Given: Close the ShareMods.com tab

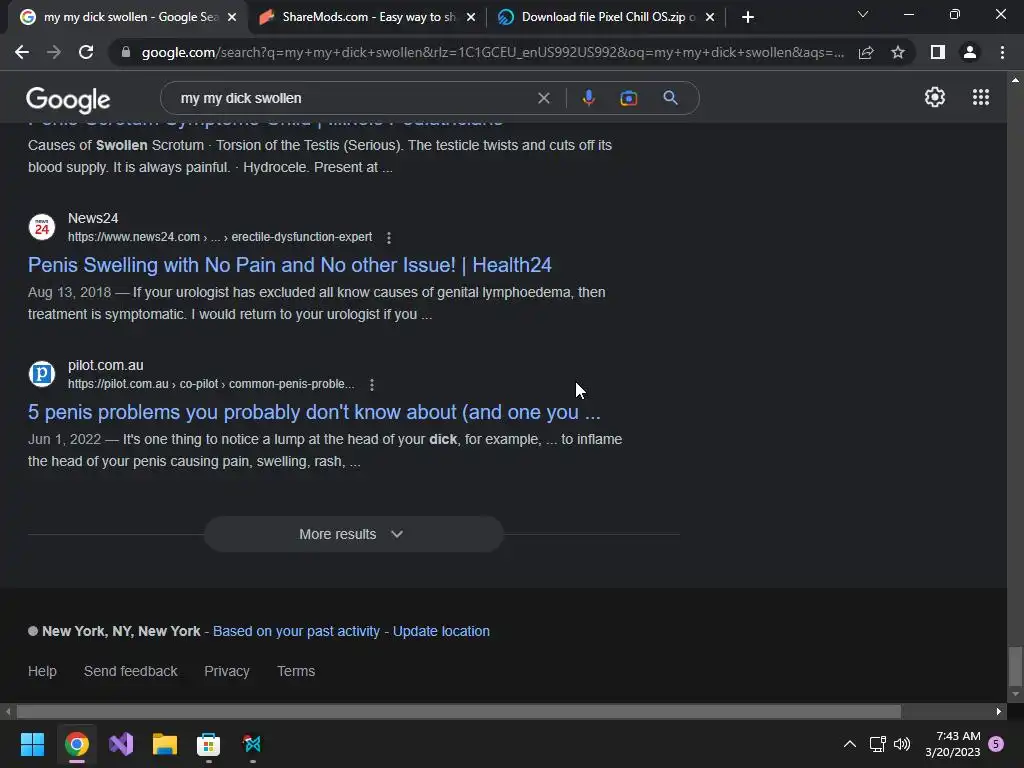Looking at the screenshot, I should [471, 17].
